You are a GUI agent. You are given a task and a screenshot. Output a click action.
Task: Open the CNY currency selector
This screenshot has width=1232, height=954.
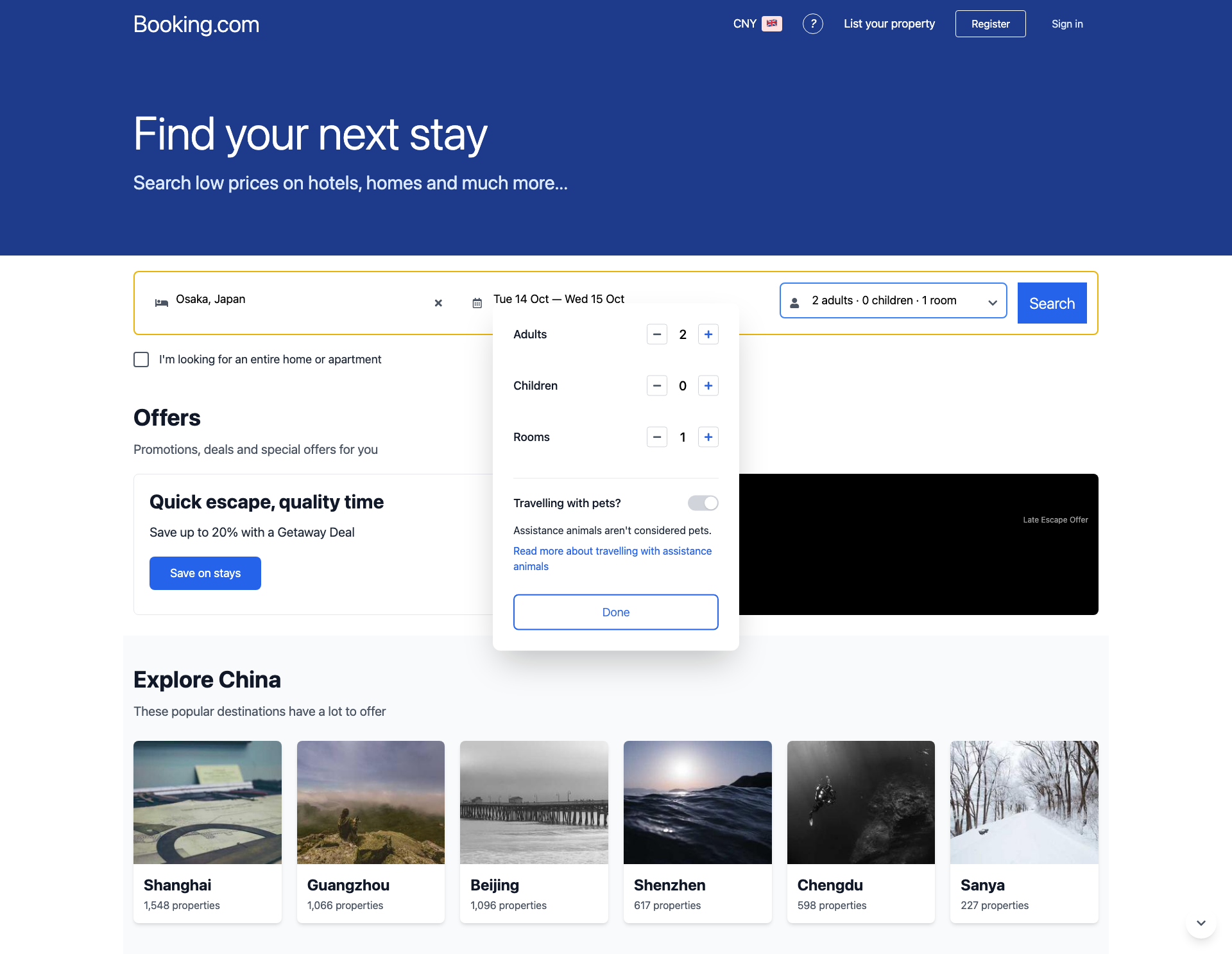point(744,23)
